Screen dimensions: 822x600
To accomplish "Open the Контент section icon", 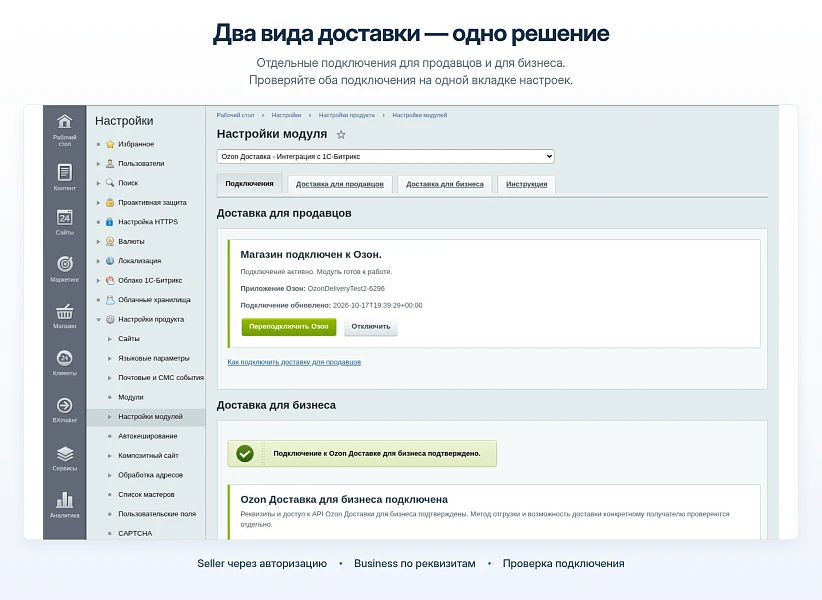I will (64, 172).
